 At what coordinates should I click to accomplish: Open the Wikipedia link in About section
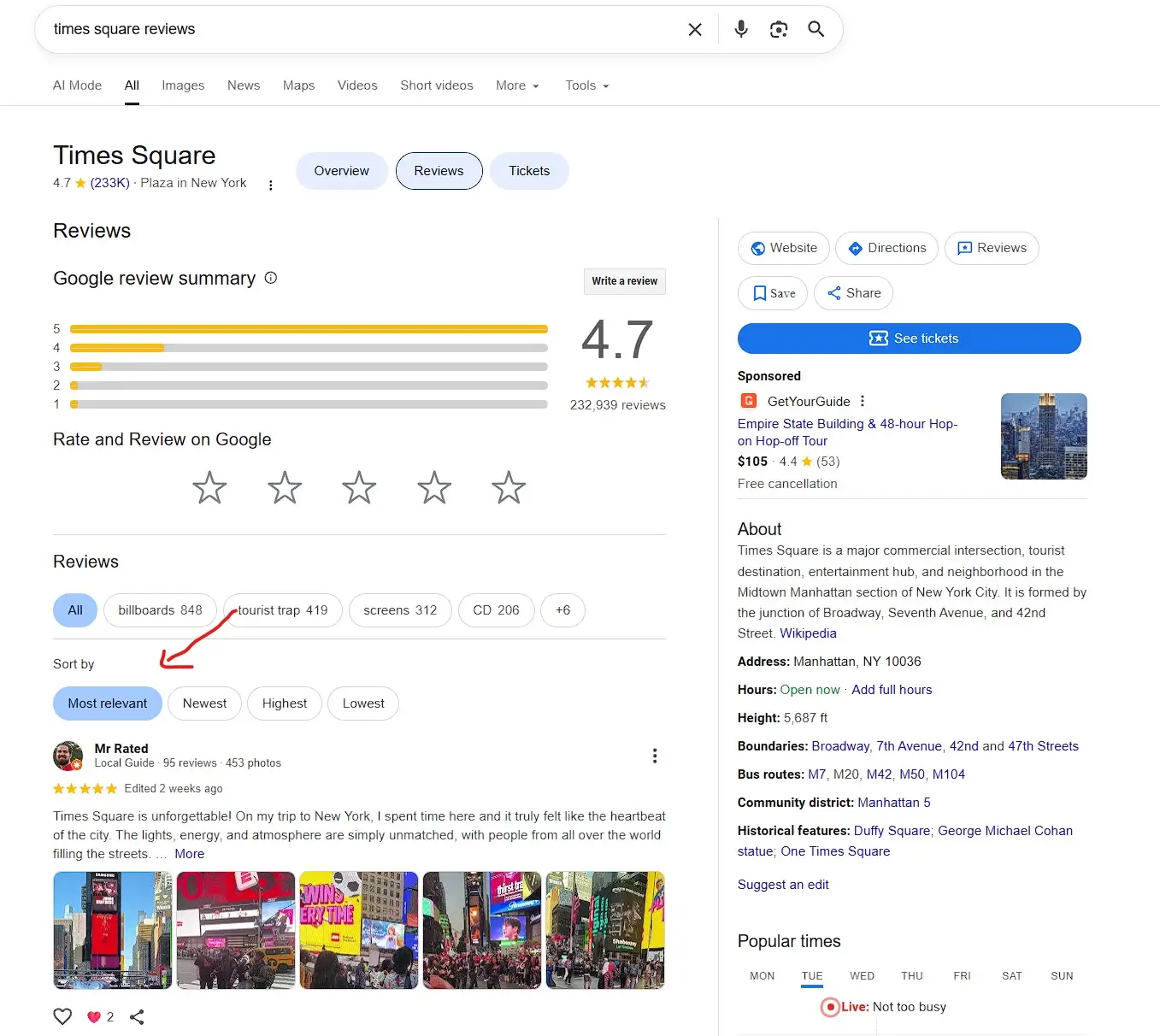click(807, 633)
